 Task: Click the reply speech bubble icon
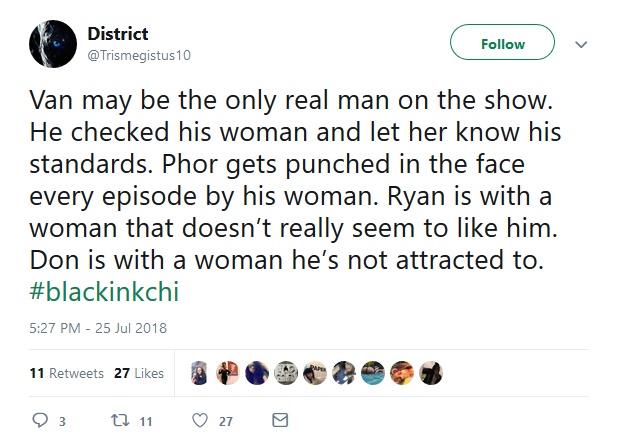40,420
